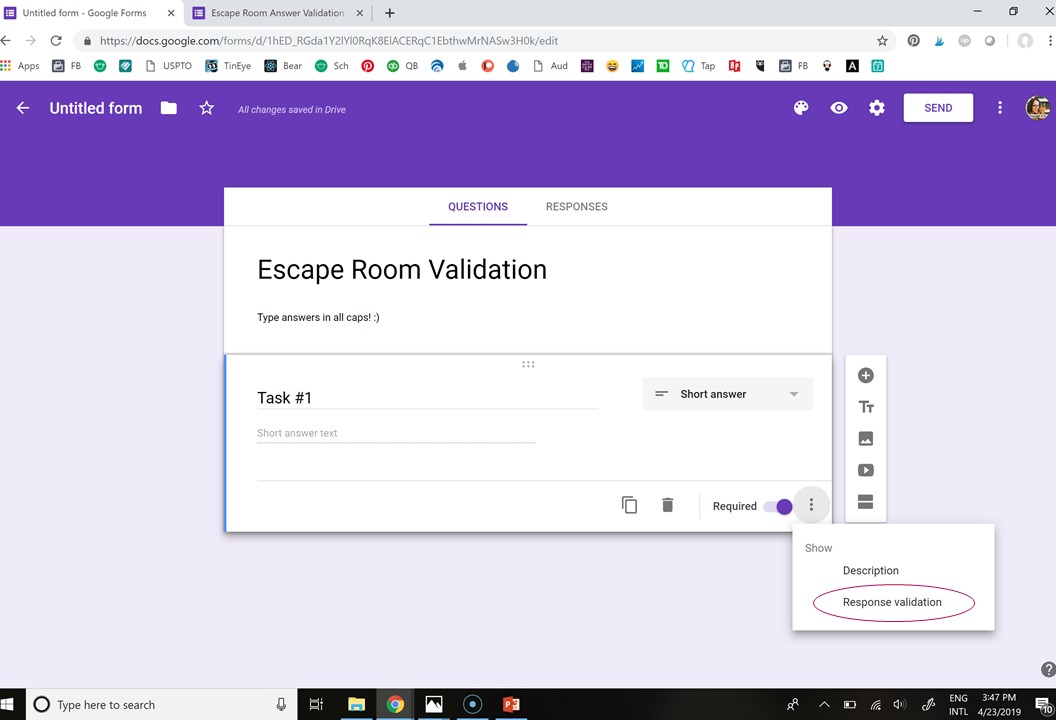This screenshot has height=720, width=1056.
Task: Add a new section
Action: 865,502
